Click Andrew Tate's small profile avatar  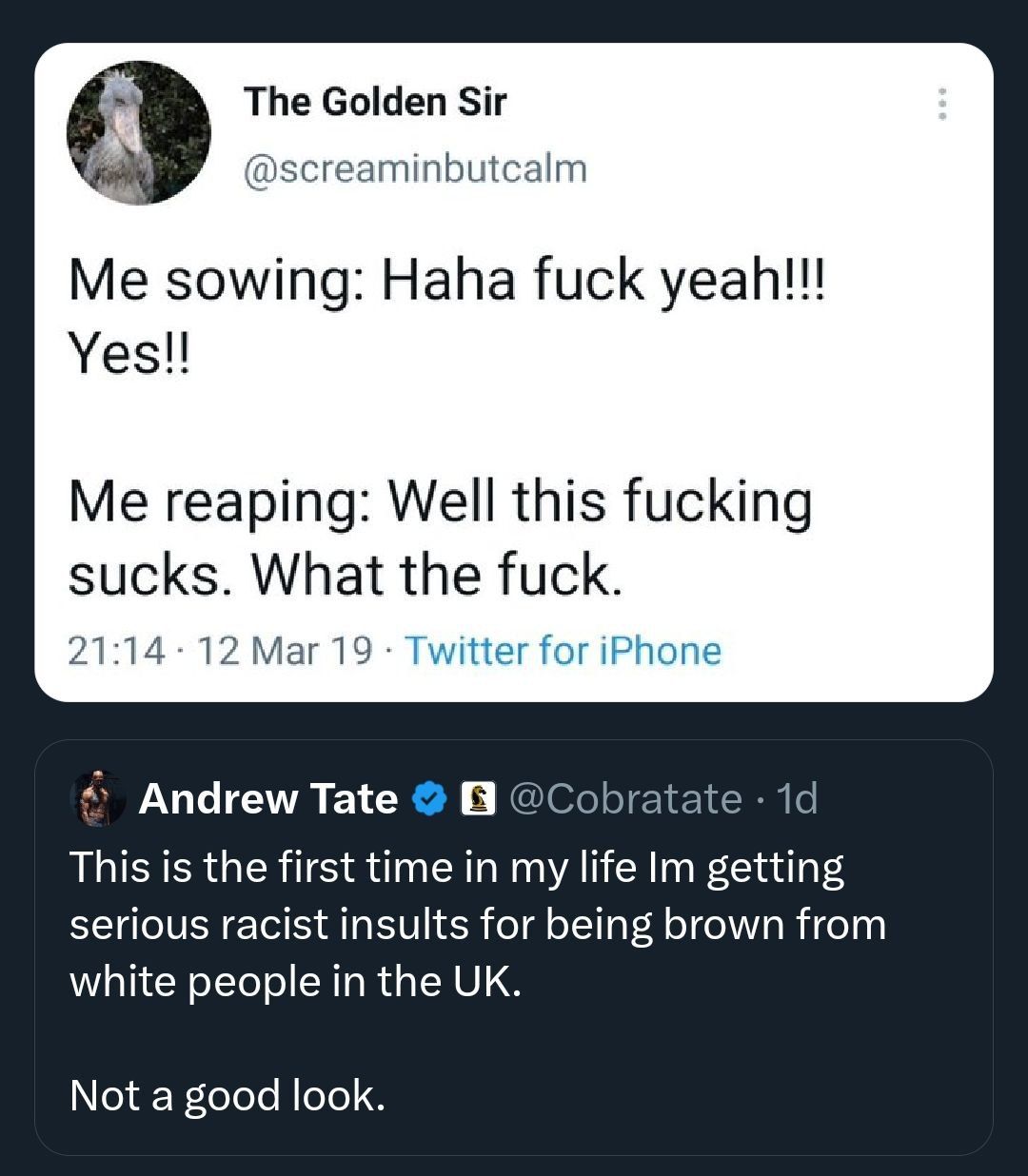[98, 798]
